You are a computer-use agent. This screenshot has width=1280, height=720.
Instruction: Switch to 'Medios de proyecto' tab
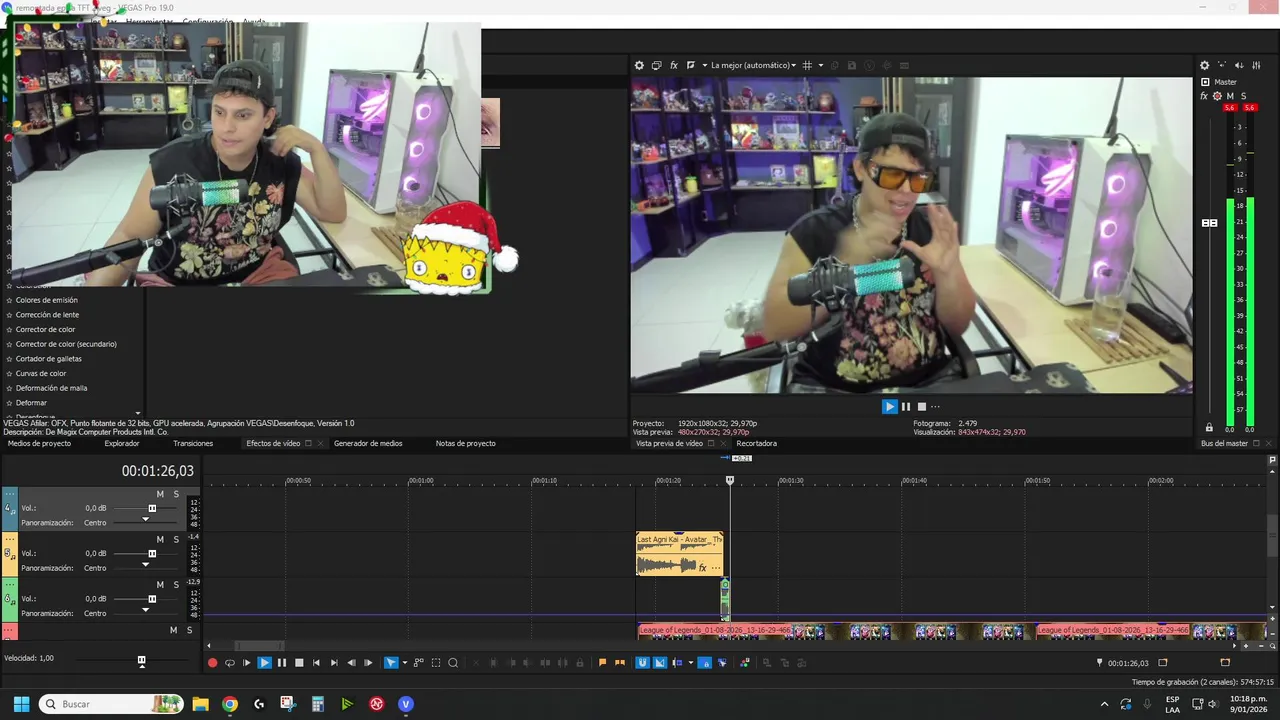[39, 443]
